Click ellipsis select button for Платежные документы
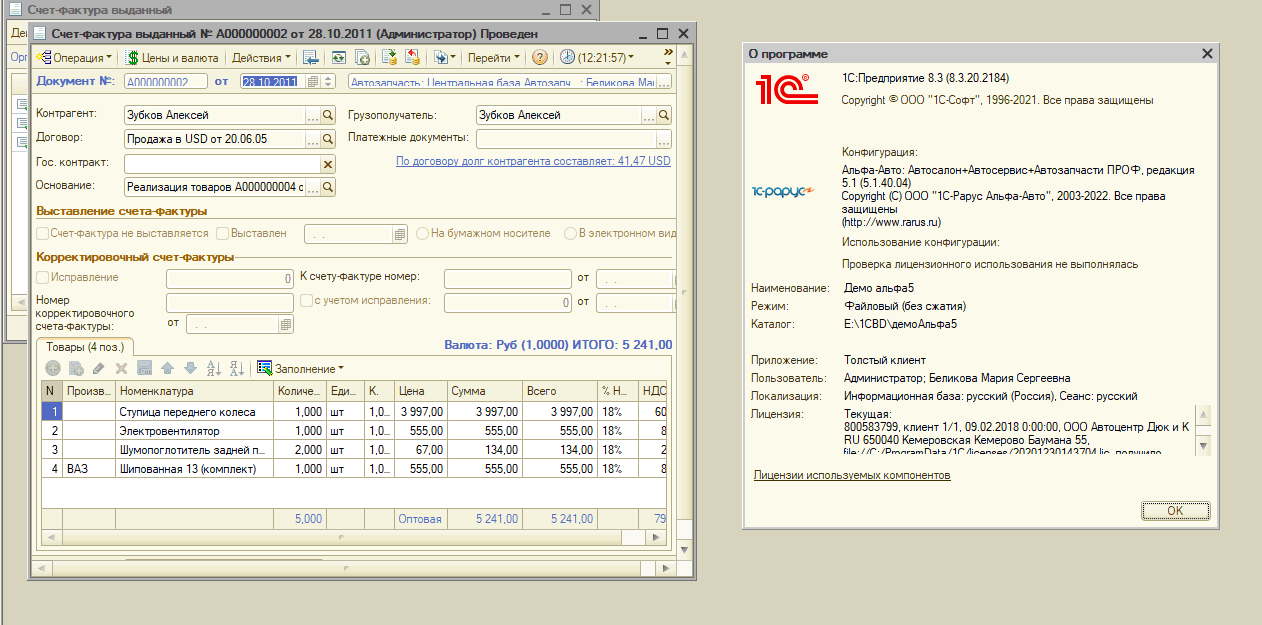 pyautogui.click(x=664, y=139)
